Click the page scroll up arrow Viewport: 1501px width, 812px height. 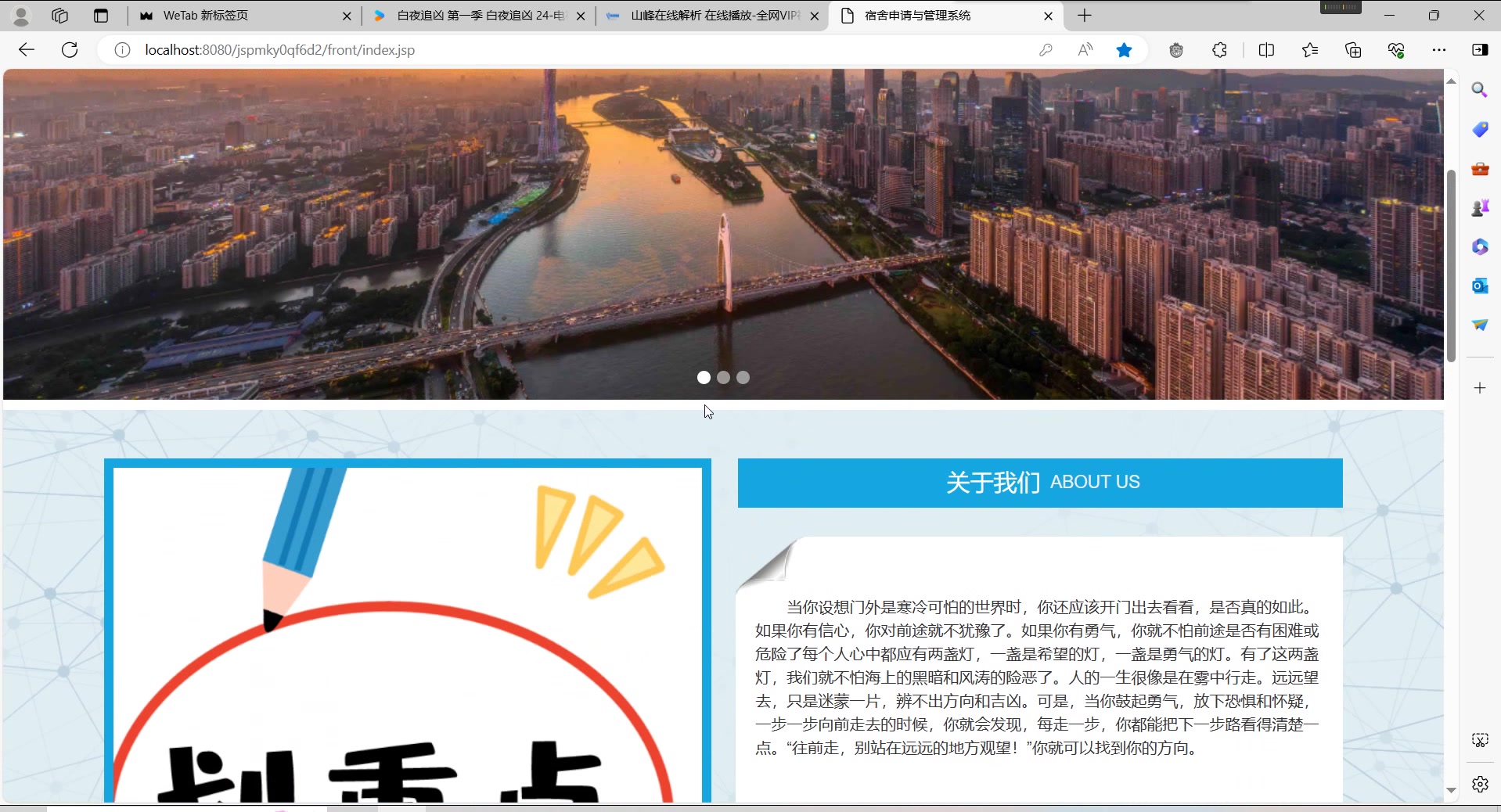pos(1451,81)
